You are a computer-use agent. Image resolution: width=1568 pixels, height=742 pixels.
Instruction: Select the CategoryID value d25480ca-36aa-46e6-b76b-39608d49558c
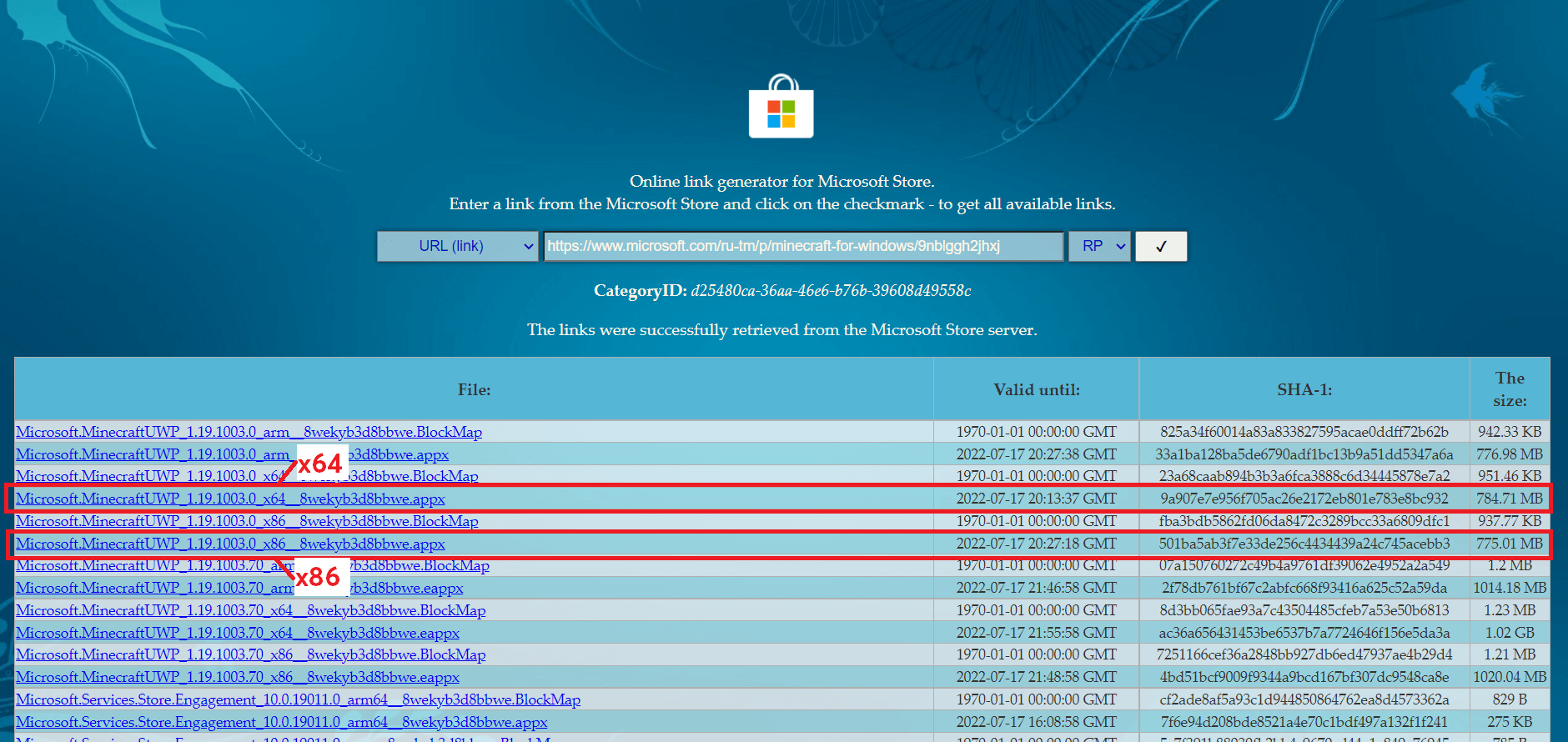[831, 291]
